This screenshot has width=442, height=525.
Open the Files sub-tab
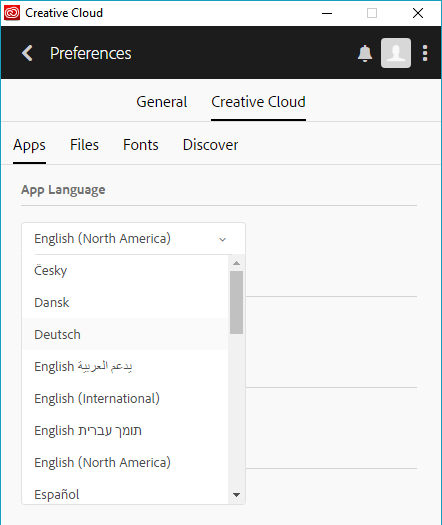[x=84, y=145]
